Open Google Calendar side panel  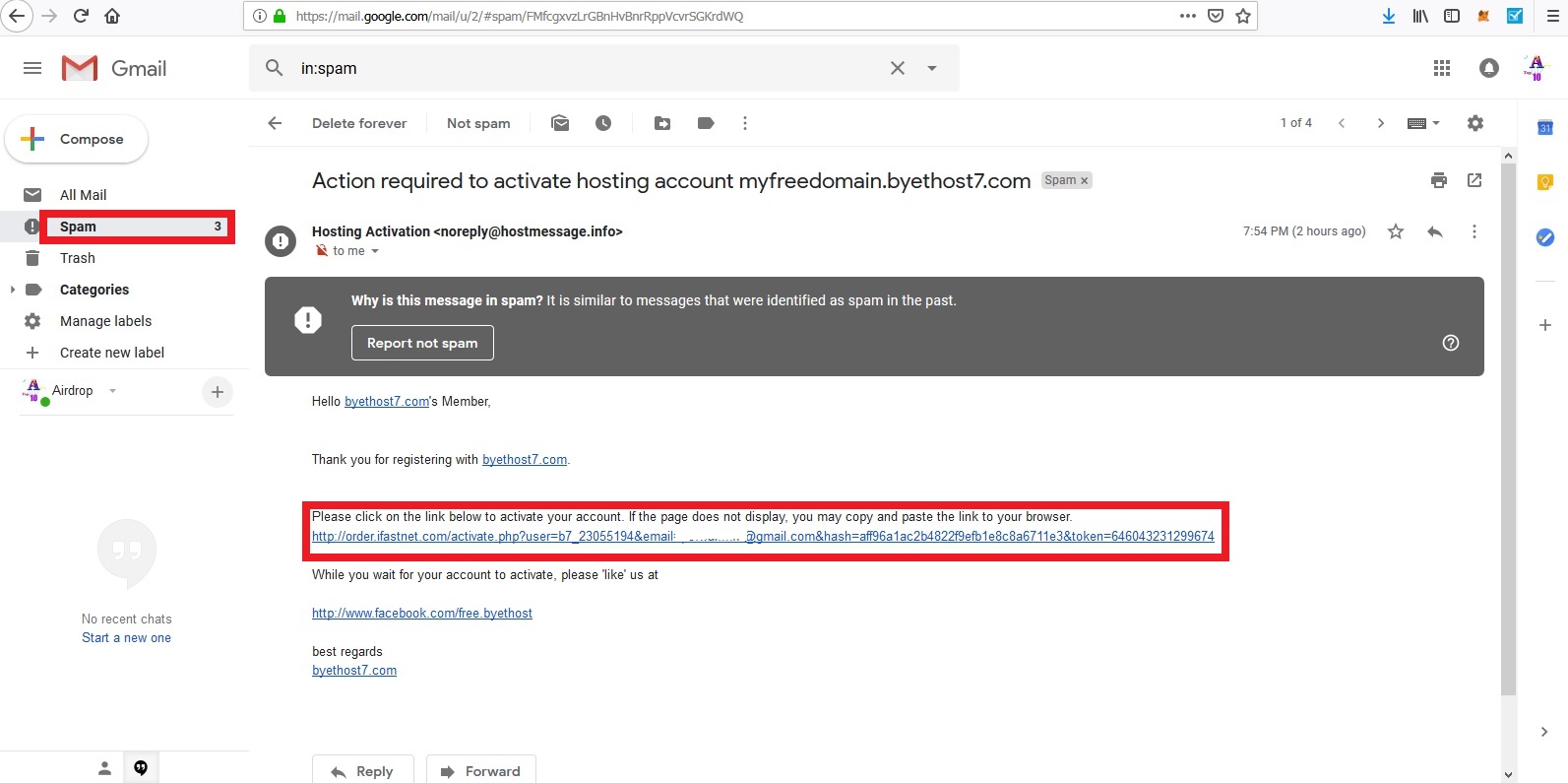[1545, 128]
